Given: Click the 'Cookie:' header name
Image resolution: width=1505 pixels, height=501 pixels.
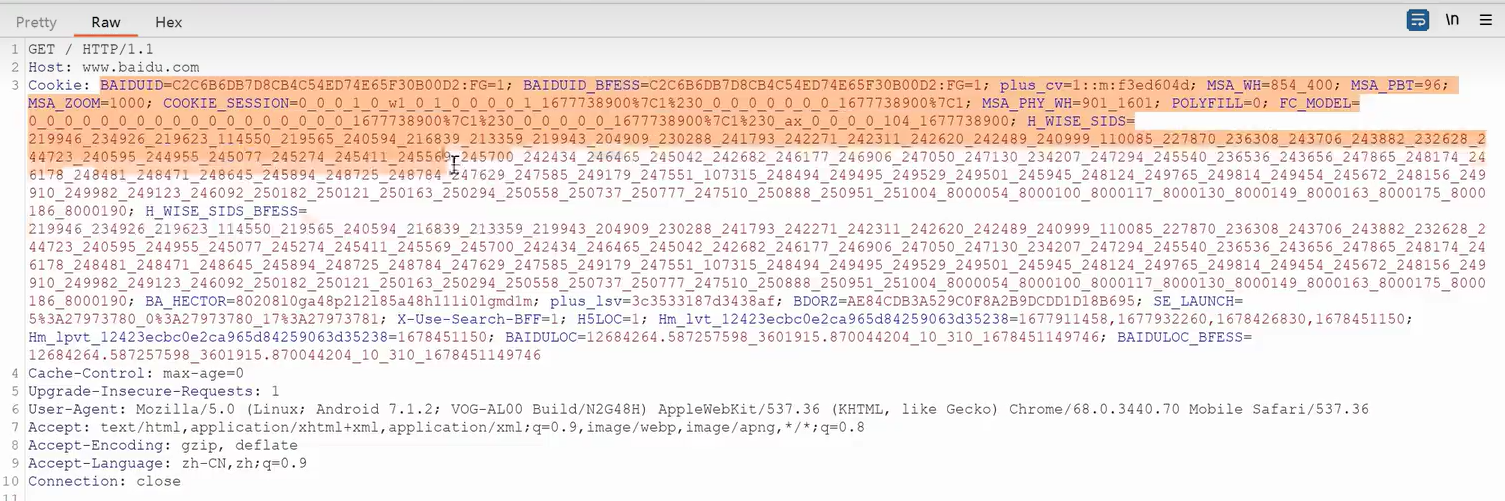Looking at the screenshot, I should tap(59, 85).
